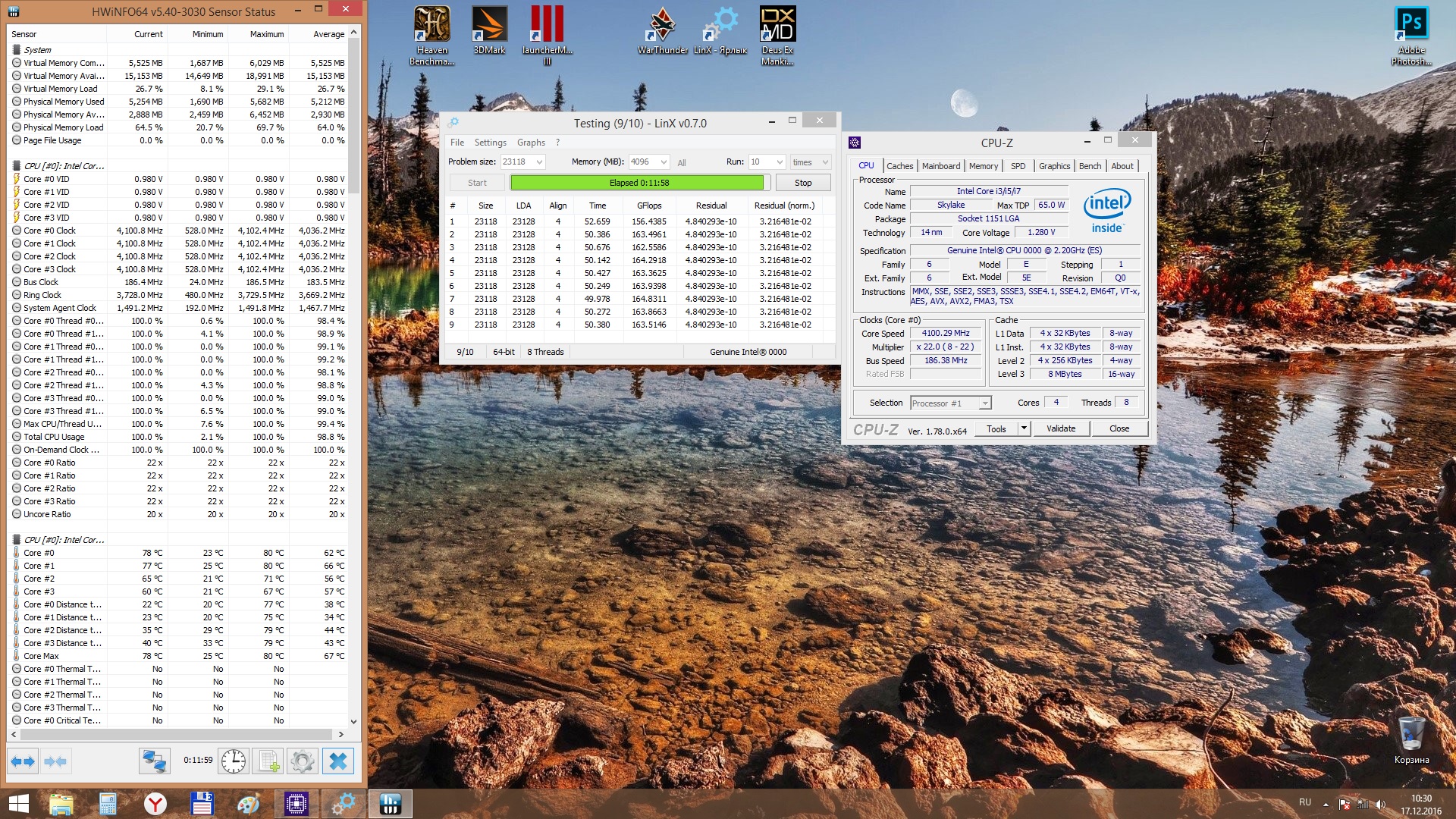
Task: Click the expand columns arrows icon in HWiNFO
Action: [x=23, y=761]
